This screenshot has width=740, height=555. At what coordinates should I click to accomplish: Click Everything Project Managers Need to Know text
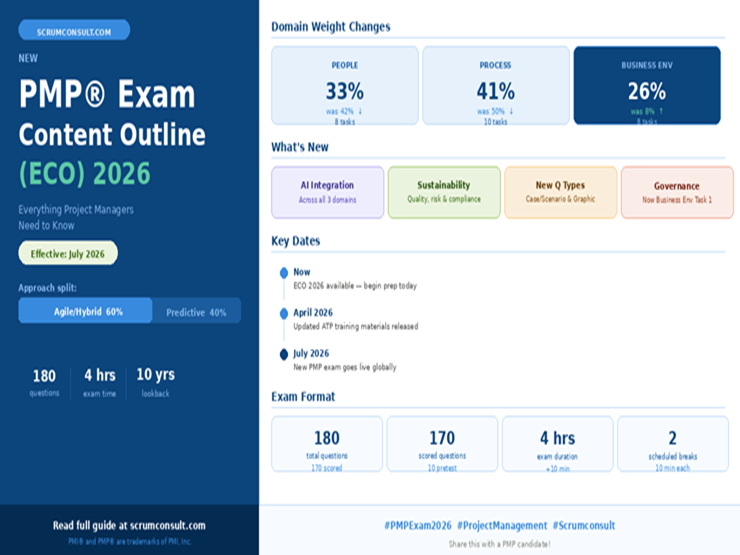pos(76,217)
